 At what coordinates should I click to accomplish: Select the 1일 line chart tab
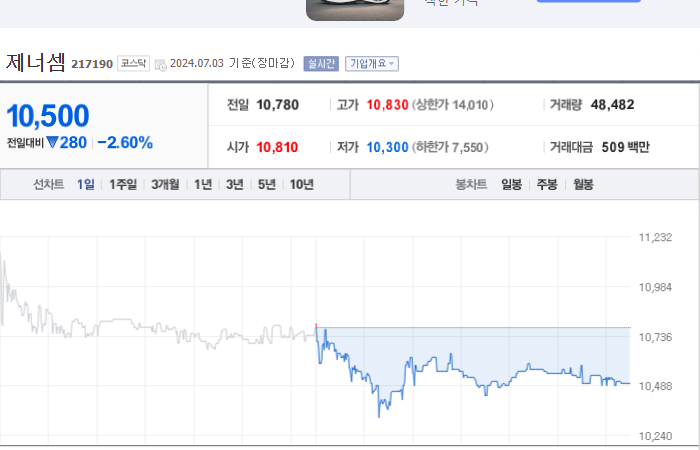[86, 184]
